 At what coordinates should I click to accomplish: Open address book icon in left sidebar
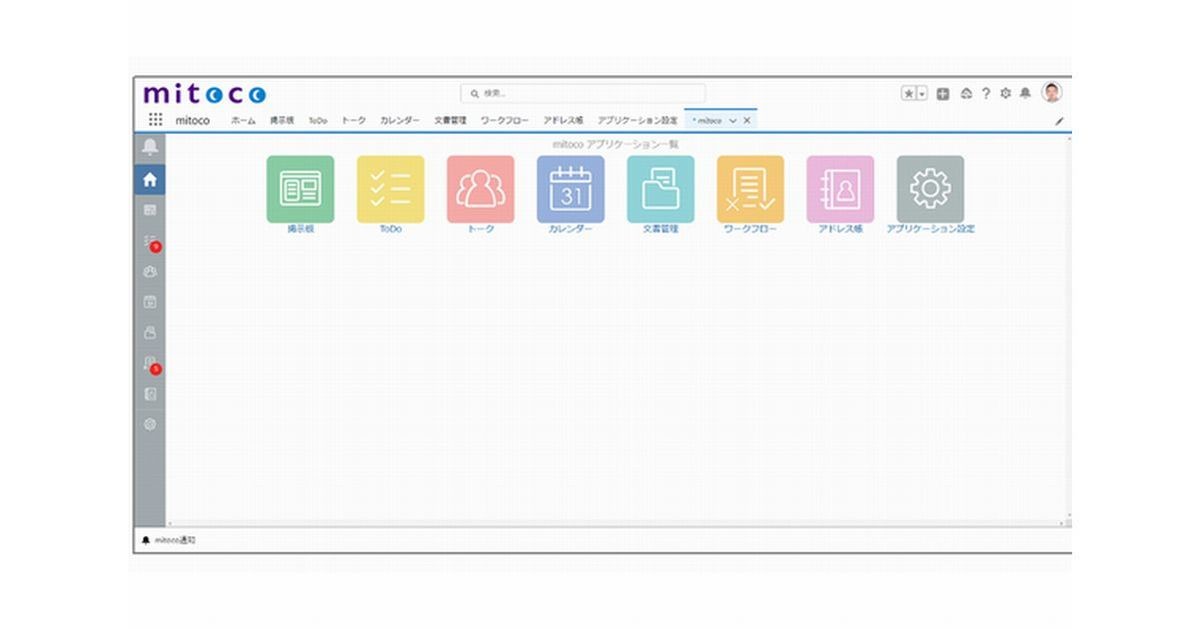[x=150, y=394]
